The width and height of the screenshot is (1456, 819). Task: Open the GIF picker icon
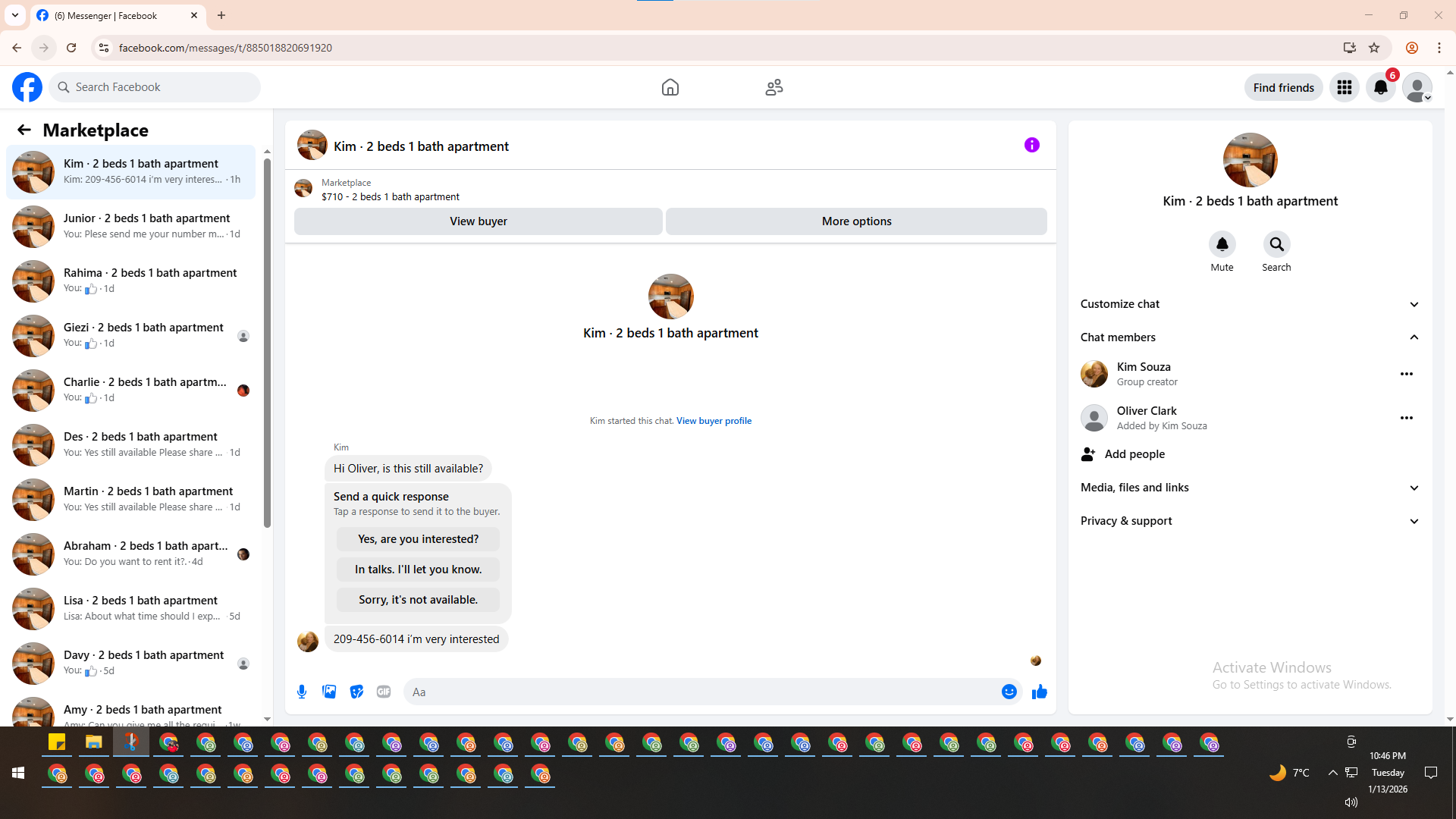click(x=384, y=692)
